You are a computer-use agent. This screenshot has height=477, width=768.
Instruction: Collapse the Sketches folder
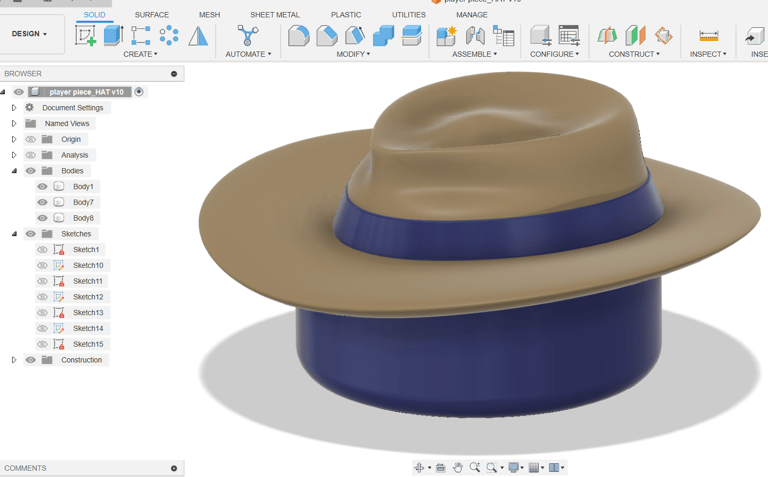14,234
